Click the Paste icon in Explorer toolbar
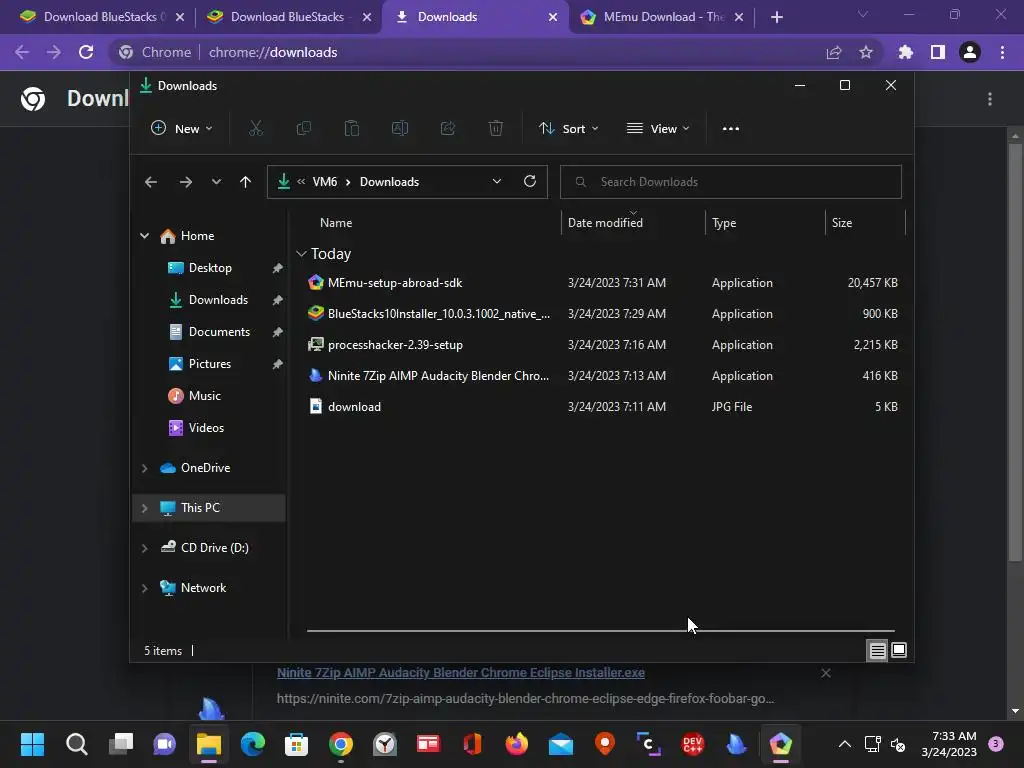1024x768 pixels. pyautogui.click(x=351, y=129)
